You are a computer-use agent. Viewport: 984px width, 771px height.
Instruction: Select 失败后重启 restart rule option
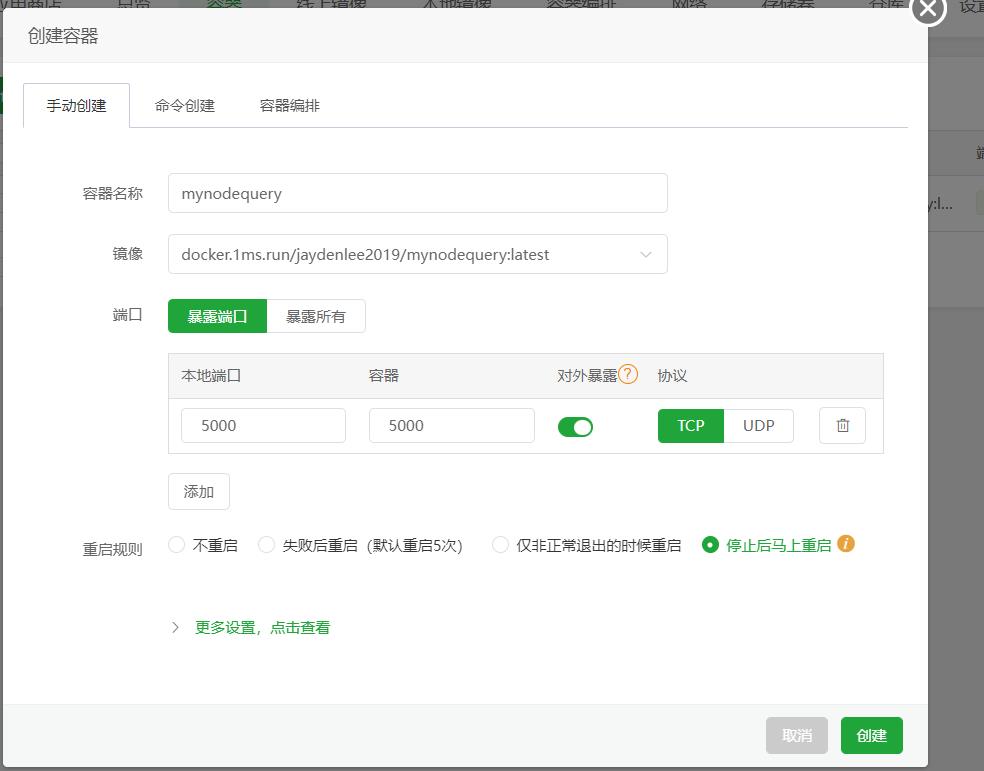pos(267,545)
